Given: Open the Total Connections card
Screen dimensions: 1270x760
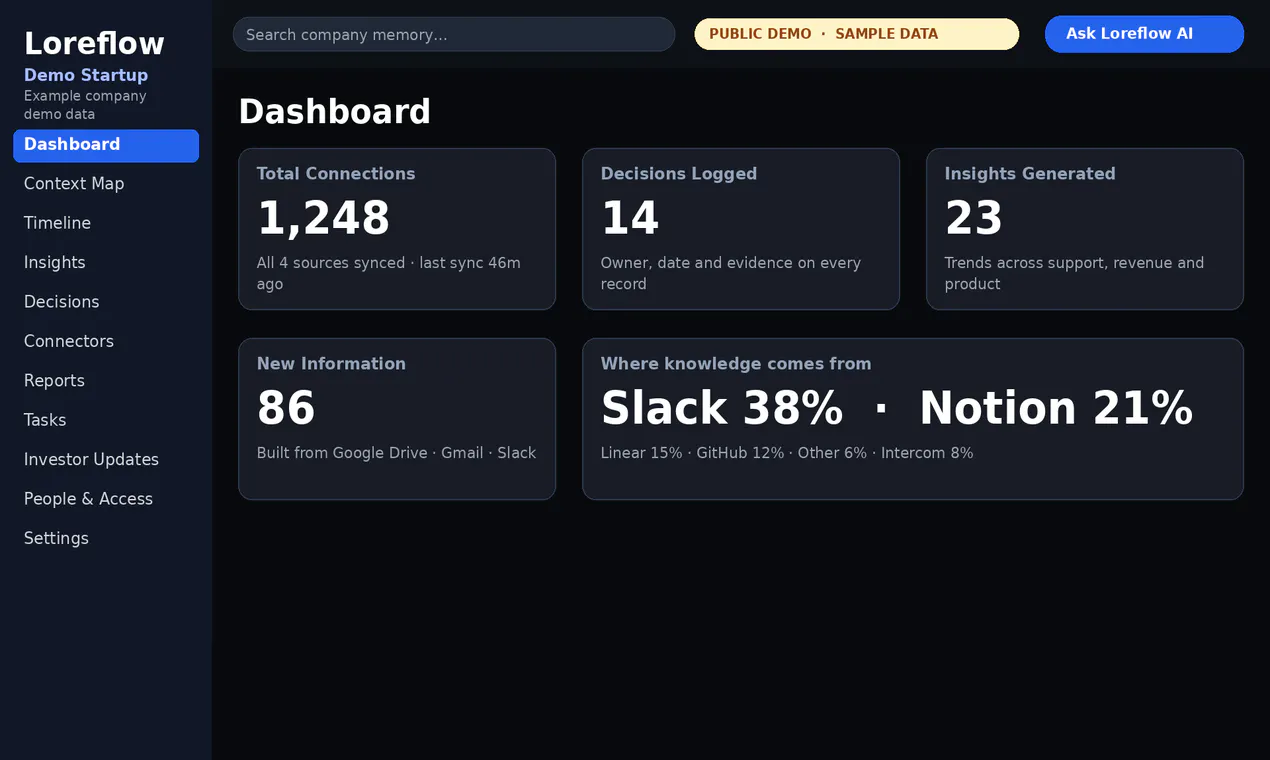Looking at the screenshot, I should [x=397, y=229].
